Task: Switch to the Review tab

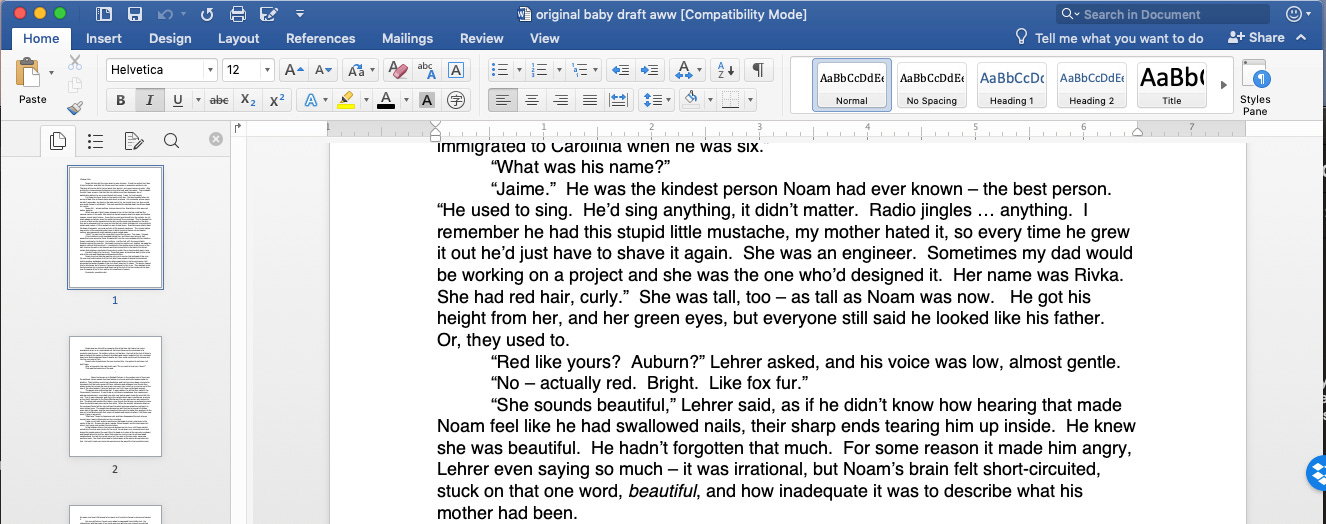Action: click(482, 38)
